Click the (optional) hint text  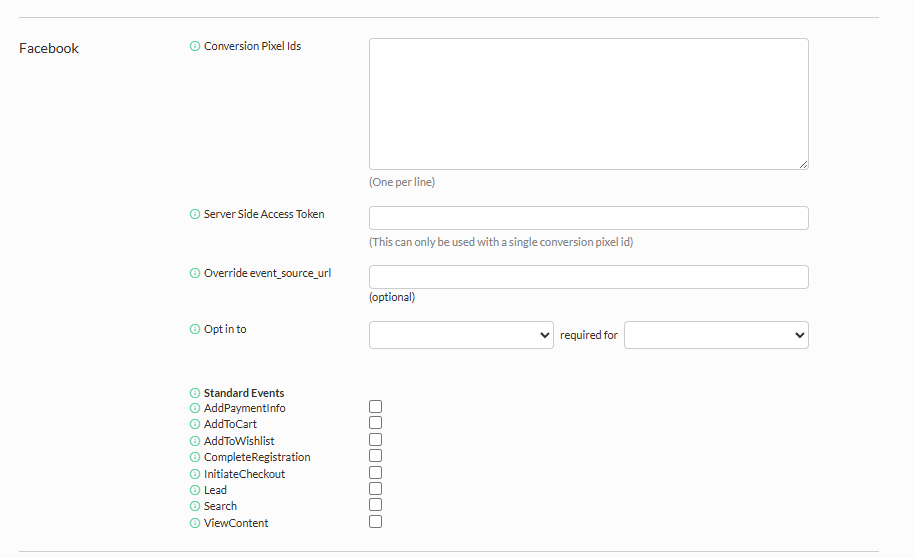392,297
